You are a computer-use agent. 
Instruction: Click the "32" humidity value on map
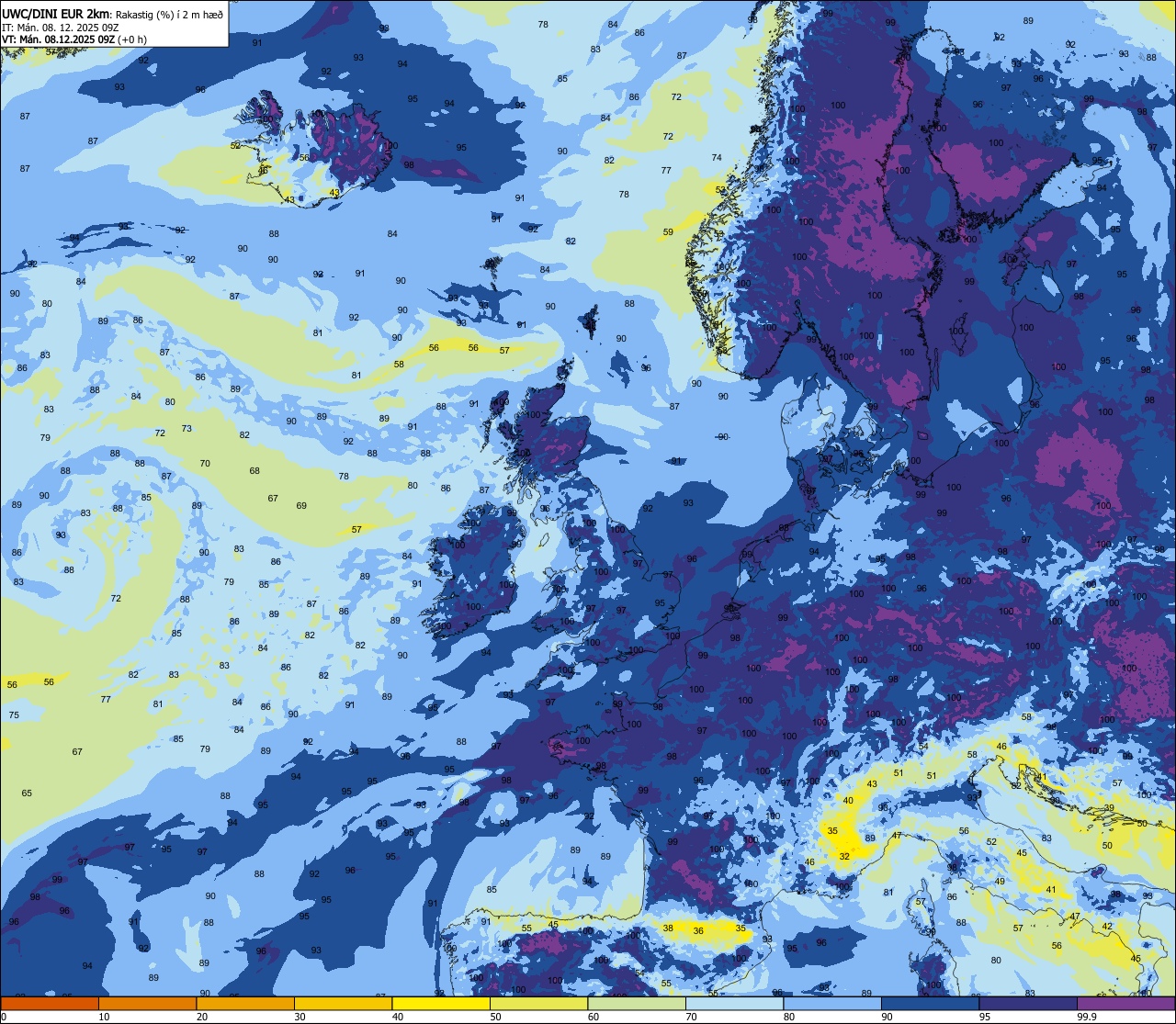point(844,856)
